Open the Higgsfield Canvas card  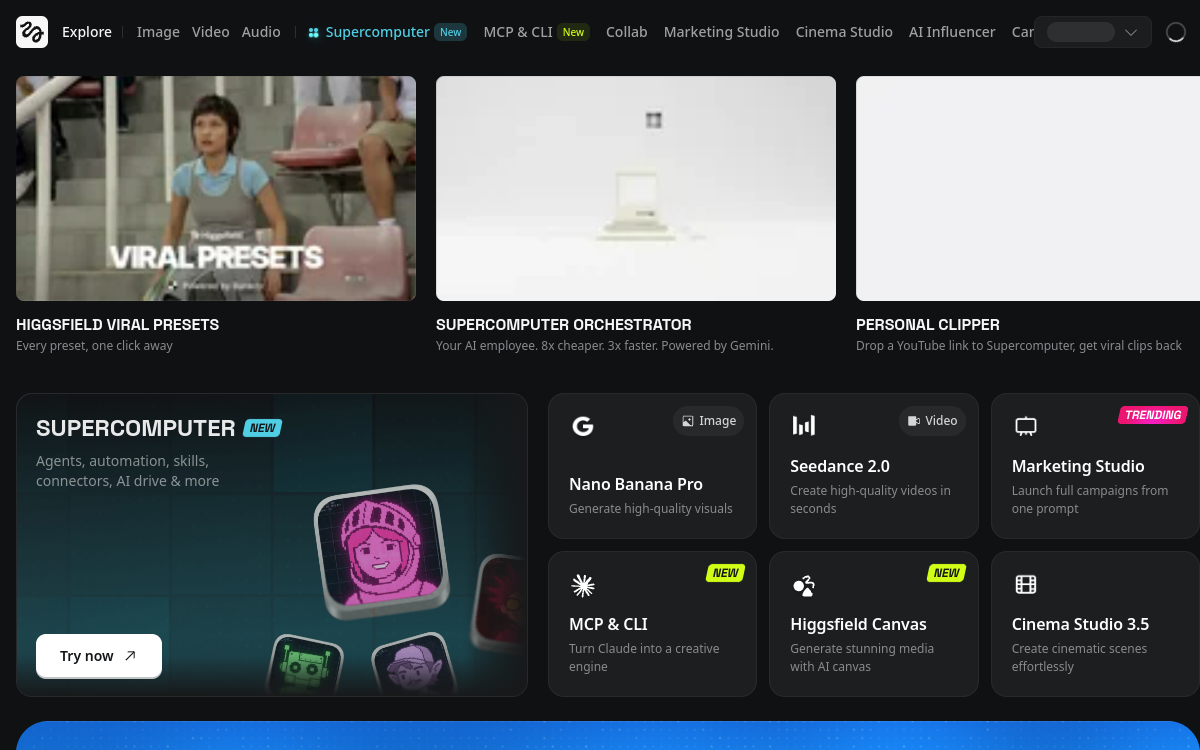tap(874, 624)
